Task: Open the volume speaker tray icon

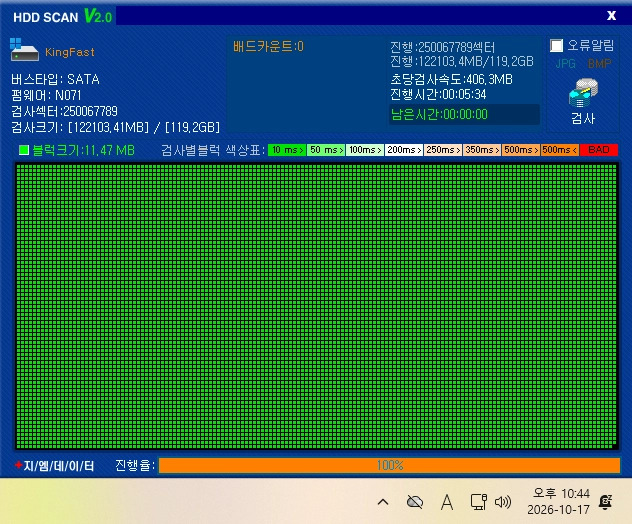Action: [503, 502]
